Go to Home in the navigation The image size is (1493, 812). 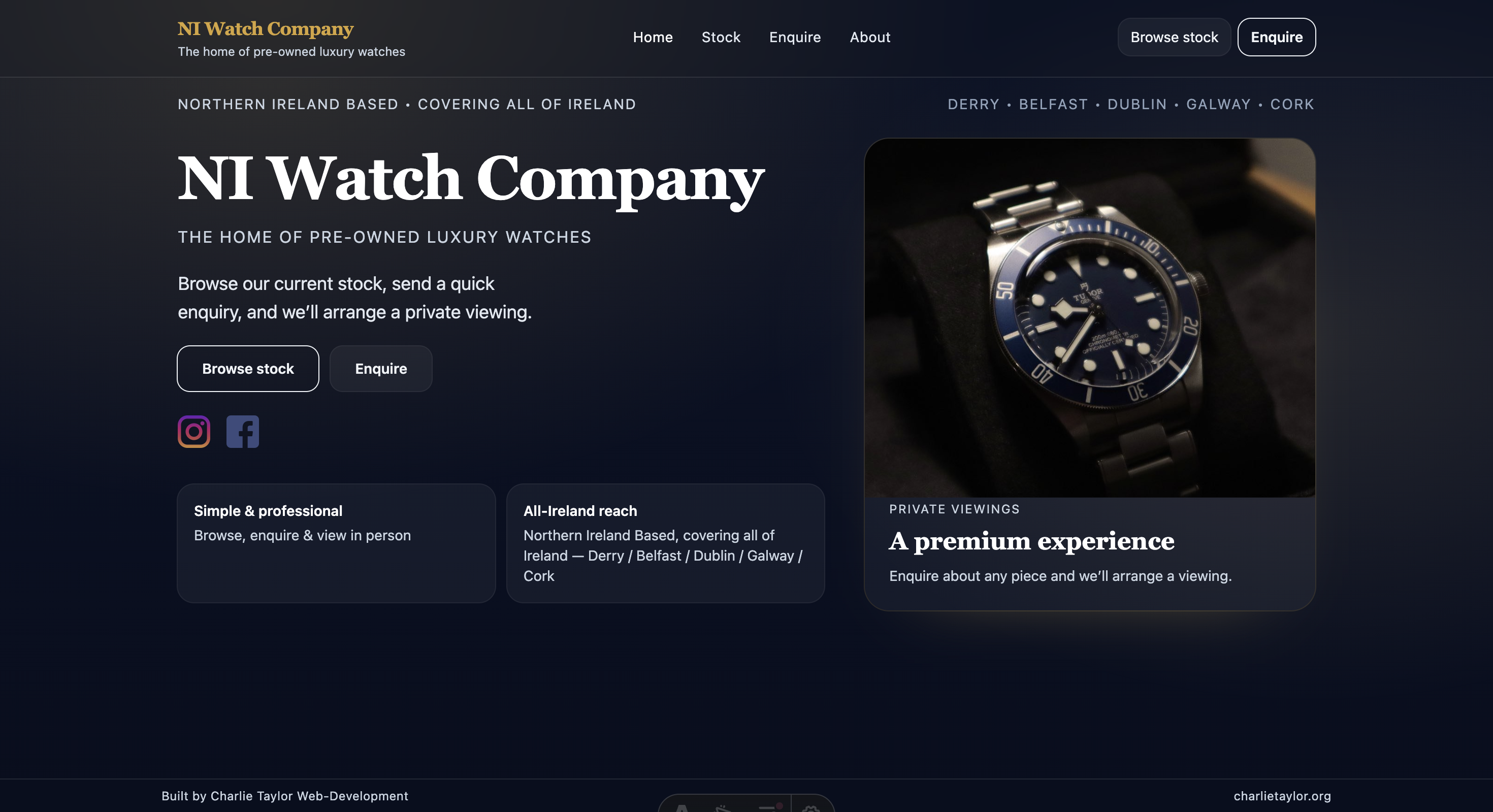(x=653, y=37)
